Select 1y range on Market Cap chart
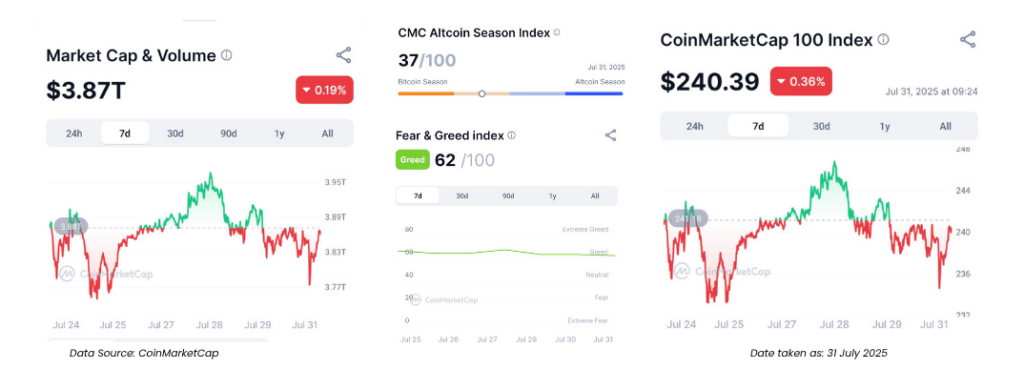 point(280,133)
